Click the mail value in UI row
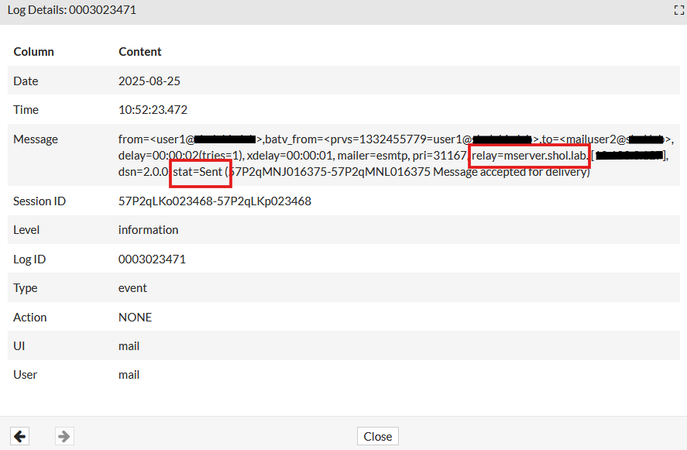This screenshot has width=687, height=450. [129, 346]
